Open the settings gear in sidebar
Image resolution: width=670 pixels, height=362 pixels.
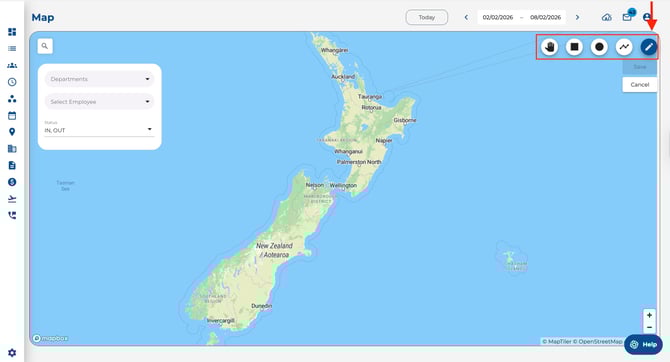pos(12,353)
